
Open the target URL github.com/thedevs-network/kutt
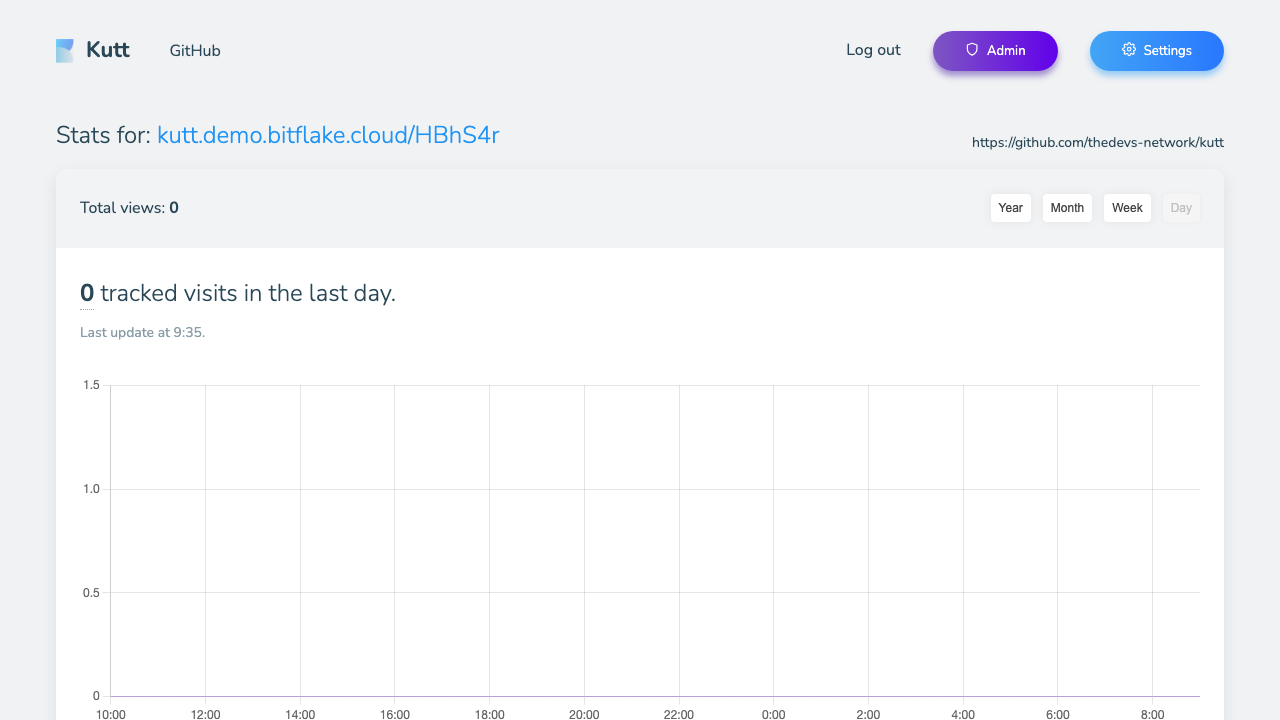coord(1098,143)
